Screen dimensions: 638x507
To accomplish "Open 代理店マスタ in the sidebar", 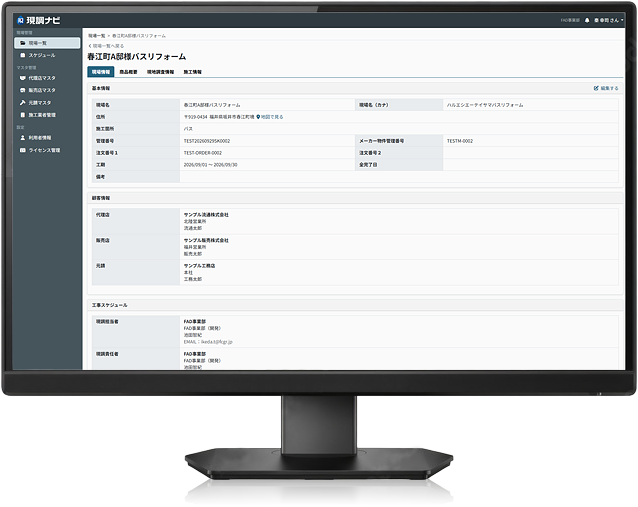I will pos(47,78).
